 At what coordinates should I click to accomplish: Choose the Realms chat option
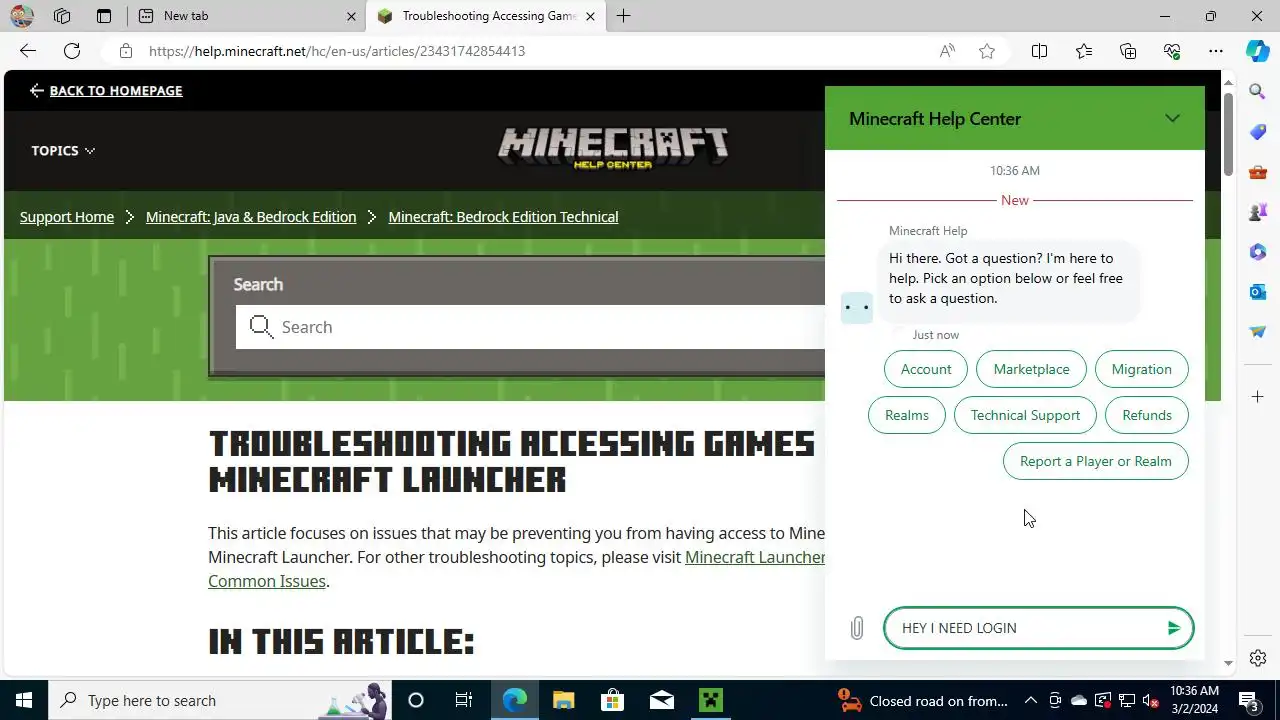pyautogui.click(x=907, y=415)
